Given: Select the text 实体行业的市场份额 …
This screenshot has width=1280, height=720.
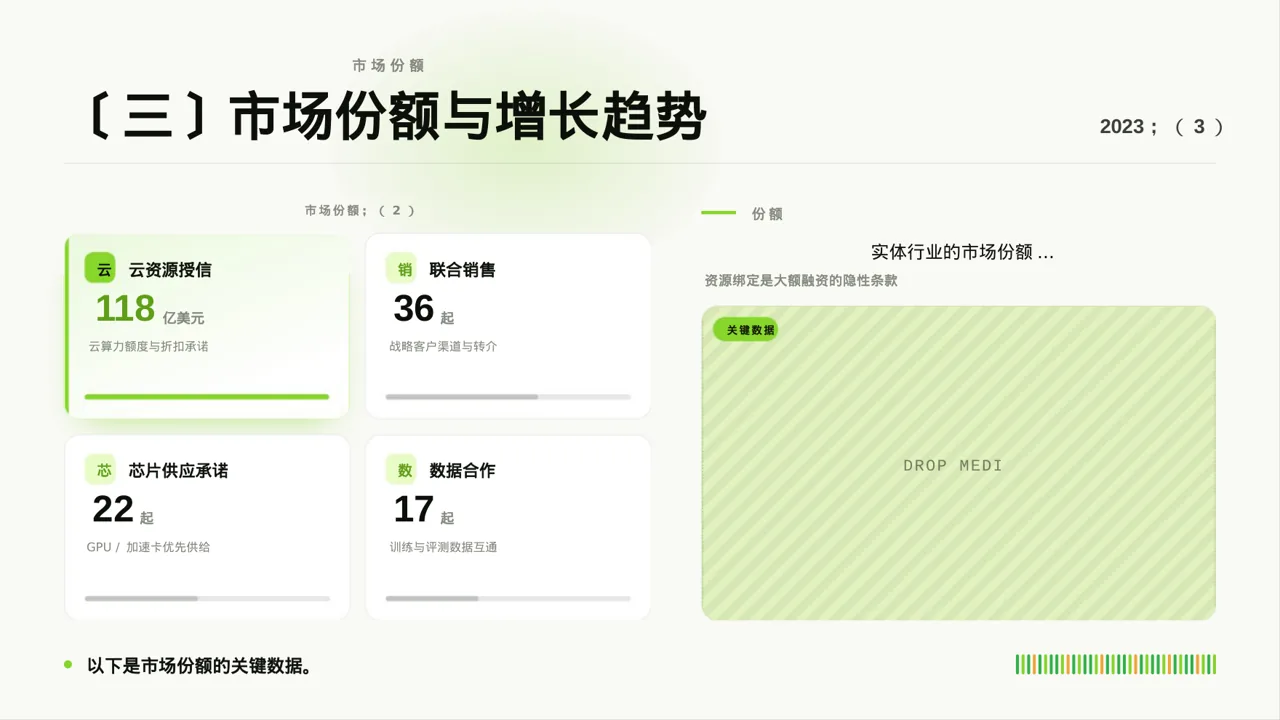Looking at the screenshot, I should tap(963, 252).
